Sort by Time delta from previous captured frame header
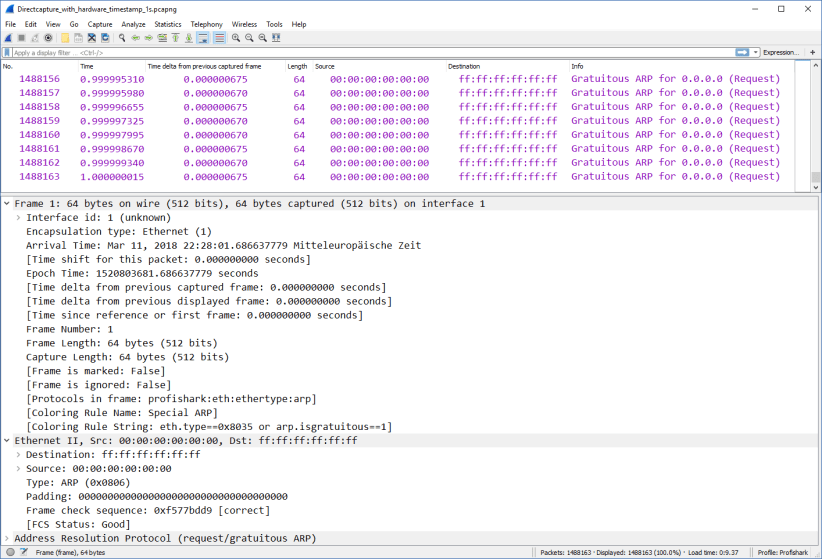The width and height of the screenshot is (822, 559). 215,66
